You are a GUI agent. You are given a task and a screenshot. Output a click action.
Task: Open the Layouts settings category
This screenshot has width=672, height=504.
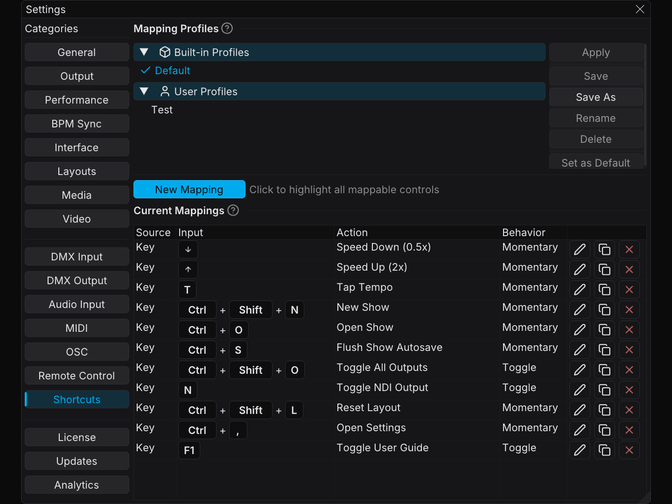pos(77,171)
